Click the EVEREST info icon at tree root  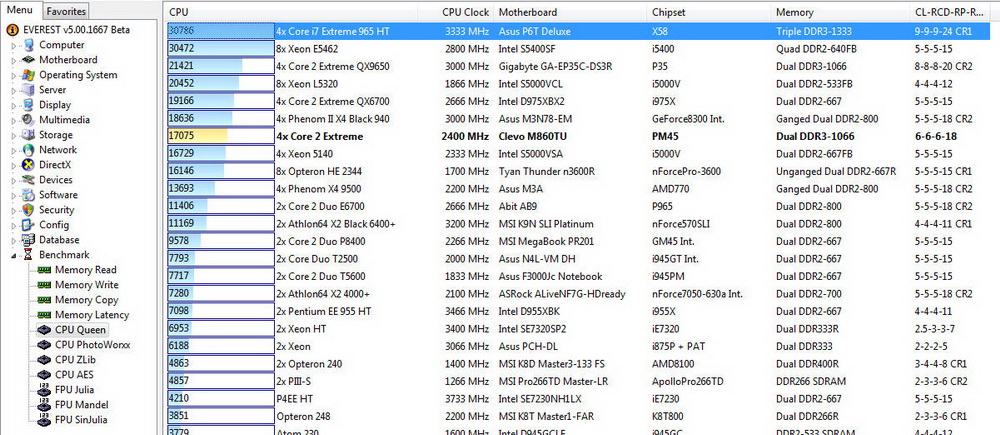coord(12,30)
